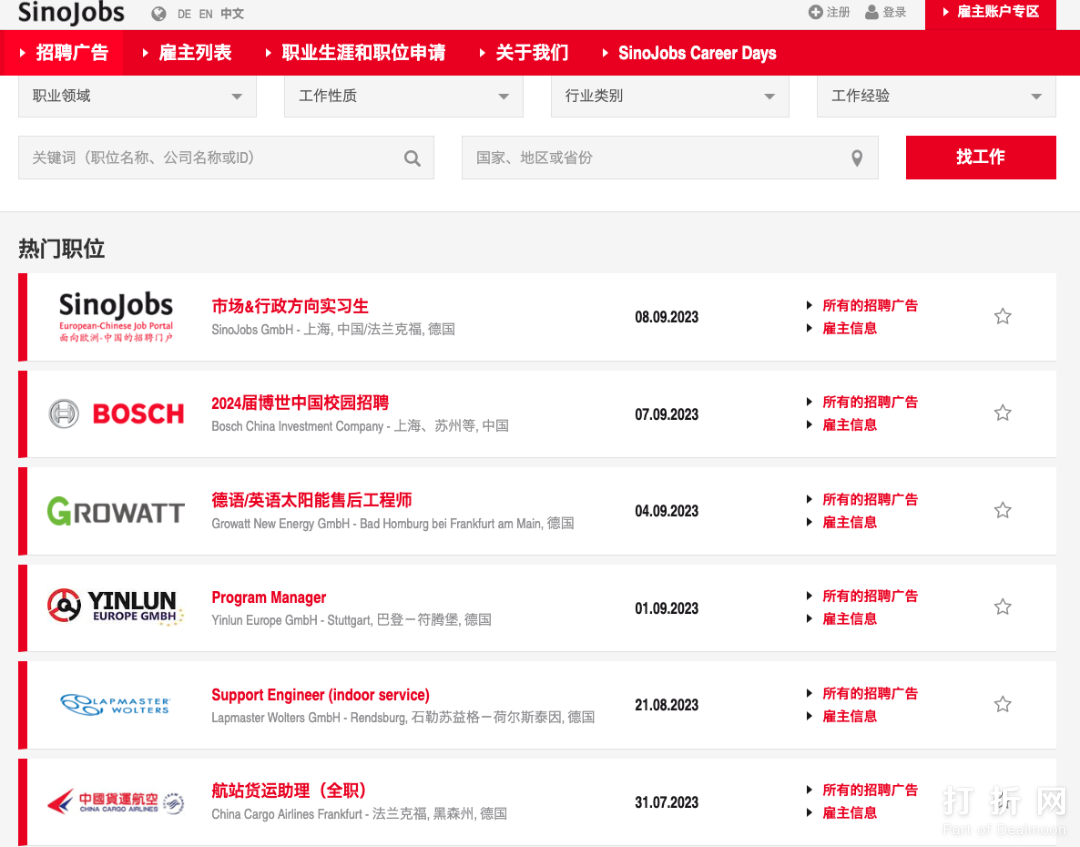Star the SinoJobs internship job
The image size is (1080, 847).
coord(1002,317)
